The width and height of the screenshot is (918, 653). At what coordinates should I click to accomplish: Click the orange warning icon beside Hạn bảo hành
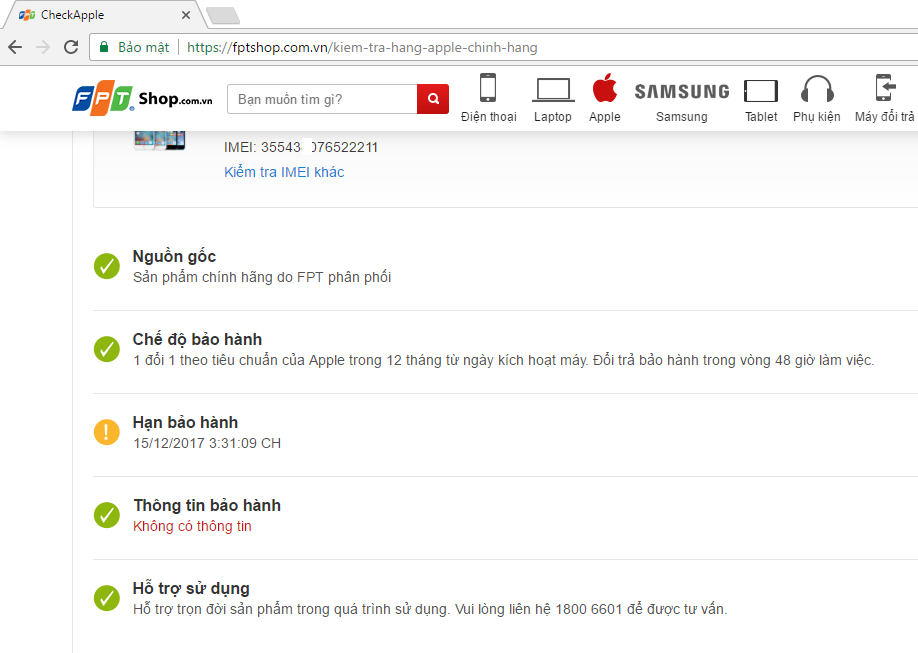(107, 432)
